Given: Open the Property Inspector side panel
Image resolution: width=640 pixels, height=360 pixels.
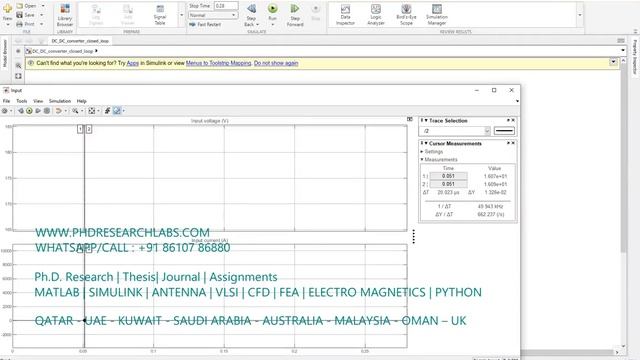Looking at the screenshot, I should 635,56.
